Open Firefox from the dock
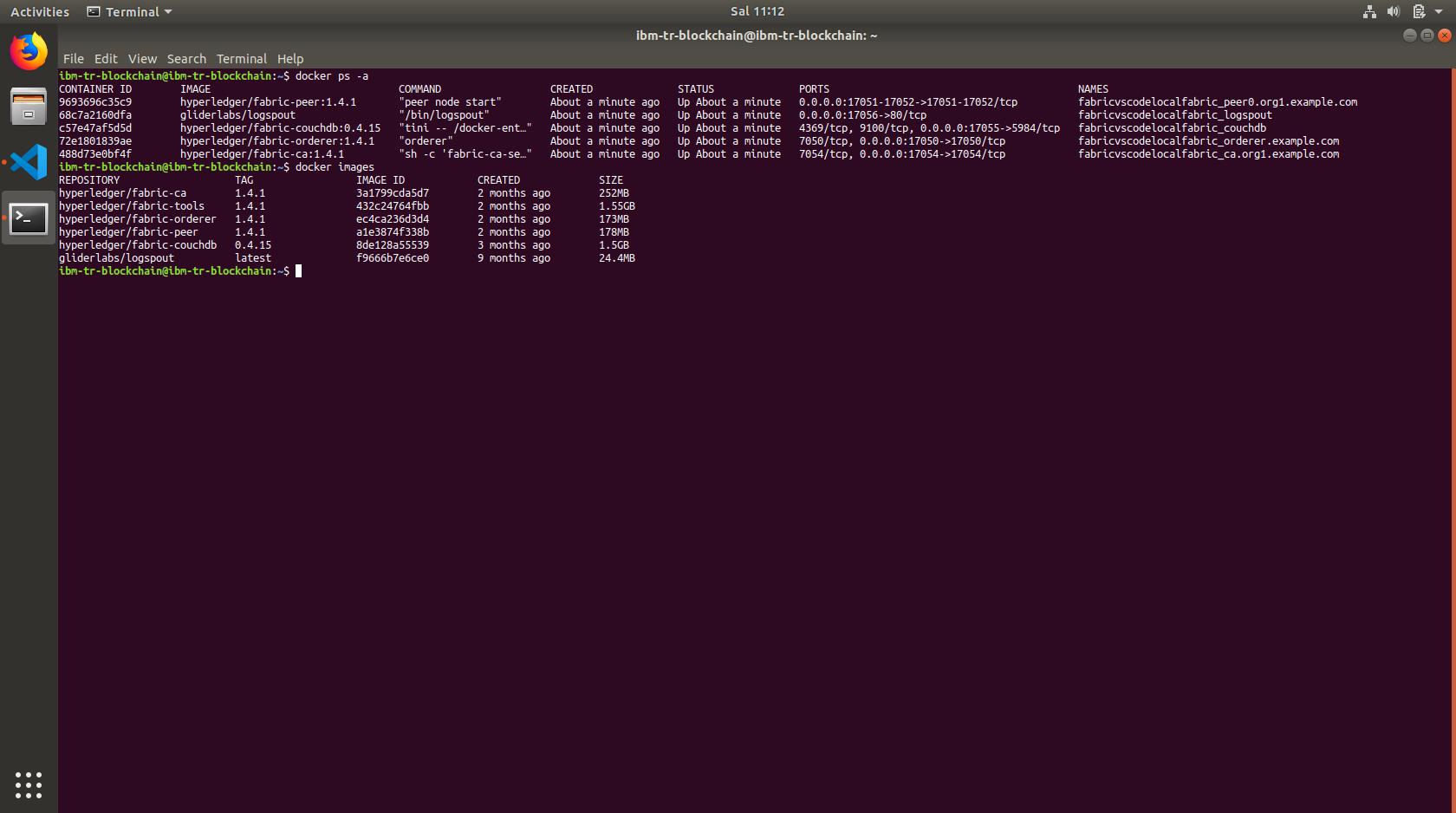This screenshot has height=813, width=1456. 29,51
